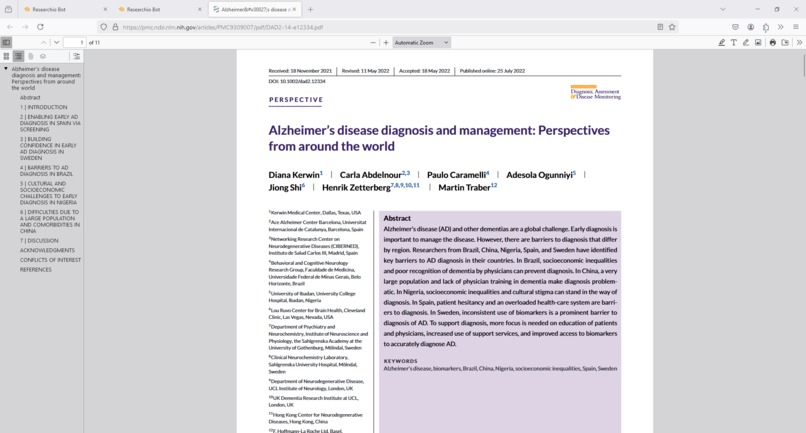Click the tracking protection shield icon

(x=104, y=27)
